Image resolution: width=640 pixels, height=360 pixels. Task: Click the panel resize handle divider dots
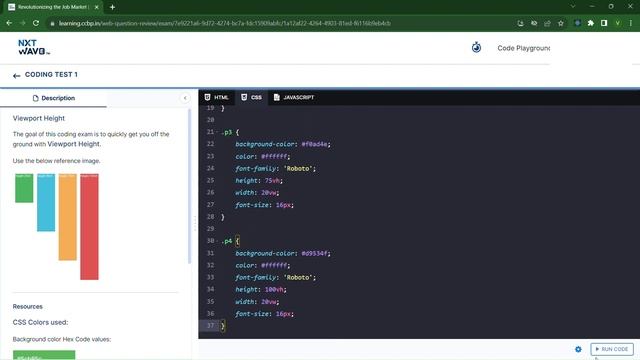tap(195, 223)
